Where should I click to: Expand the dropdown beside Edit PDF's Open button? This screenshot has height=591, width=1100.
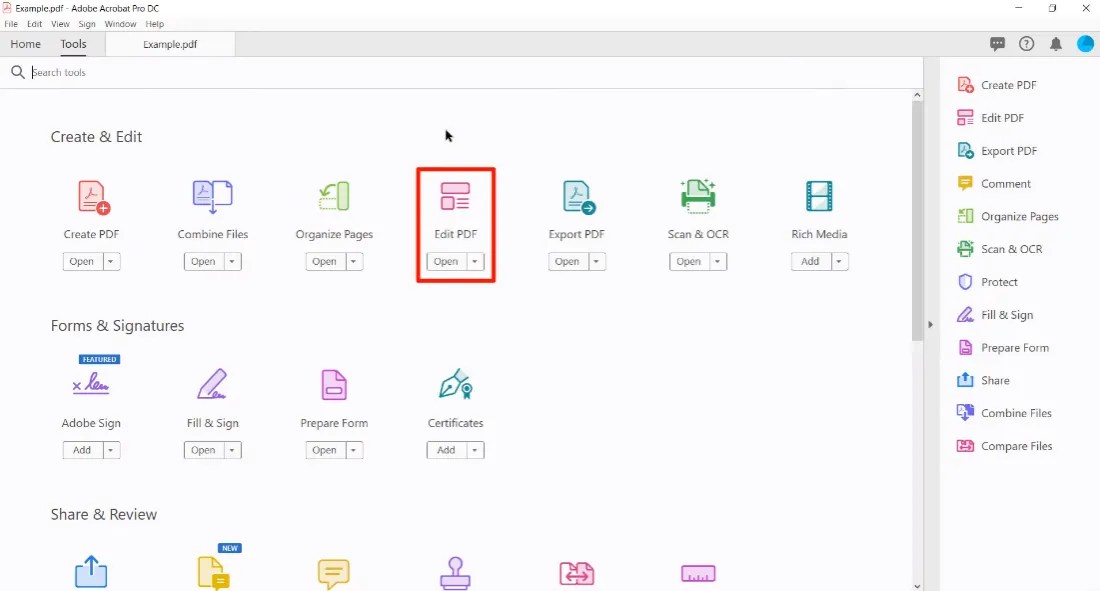(474, 261)
